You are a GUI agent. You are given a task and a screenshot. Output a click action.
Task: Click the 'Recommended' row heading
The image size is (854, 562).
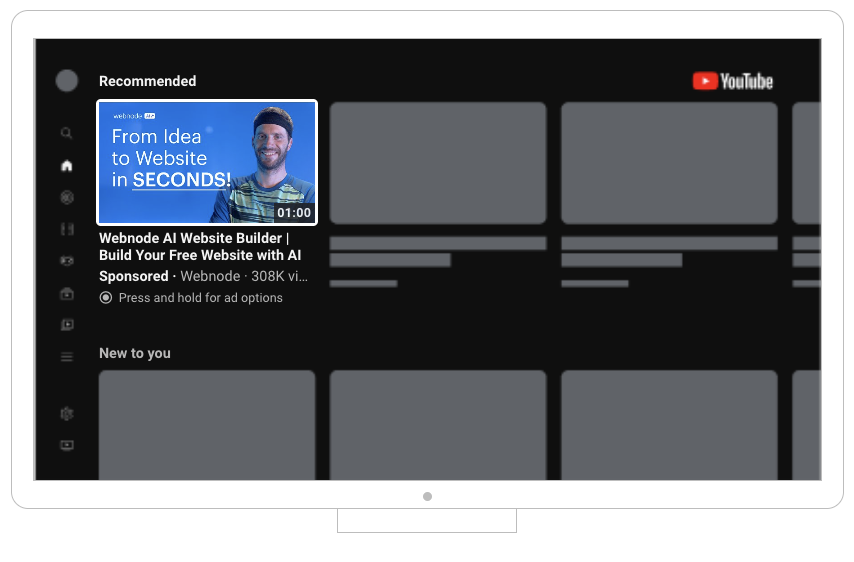[148, 81]
